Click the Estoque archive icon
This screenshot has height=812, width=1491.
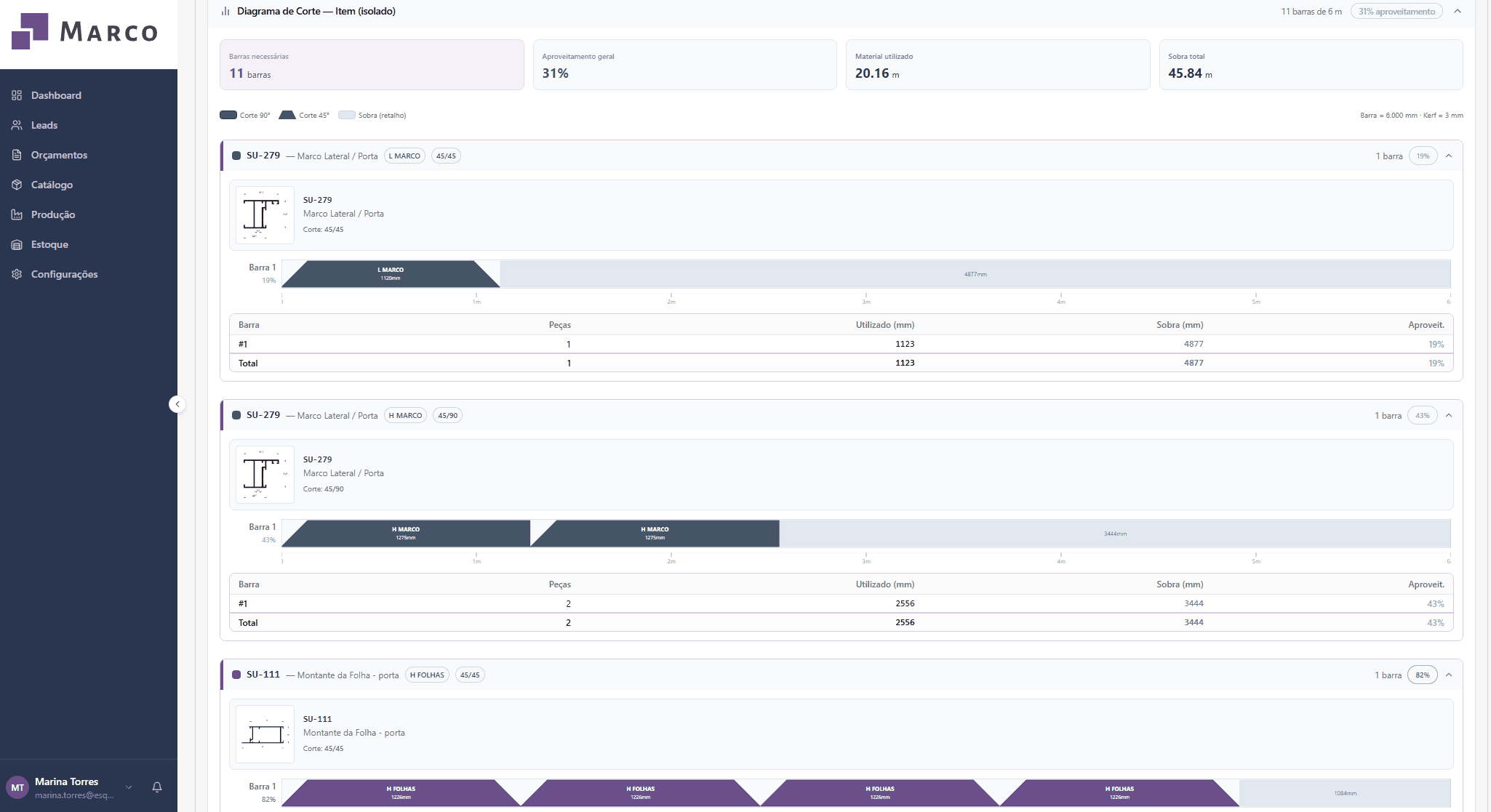[17, 244]
